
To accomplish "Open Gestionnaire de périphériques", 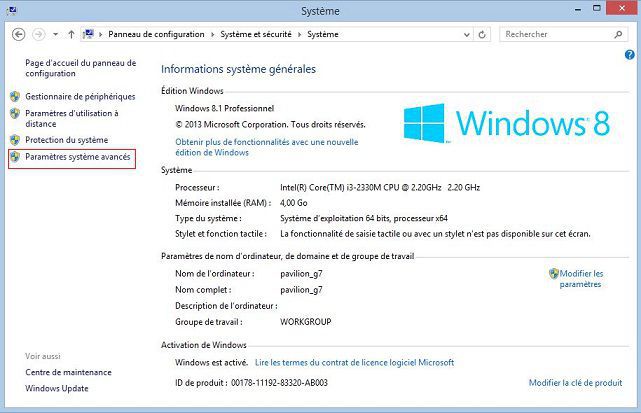I will 80,97.
